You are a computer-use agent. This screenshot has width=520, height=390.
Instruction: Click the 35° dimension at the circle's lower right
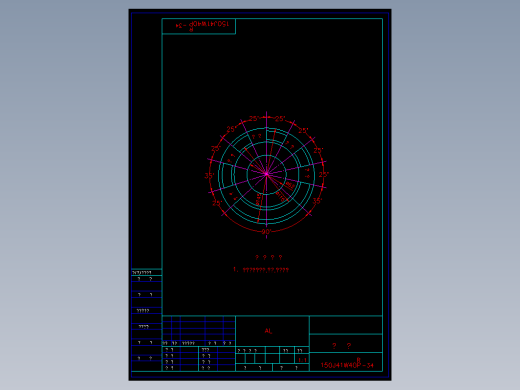click(x=317, y=201)
